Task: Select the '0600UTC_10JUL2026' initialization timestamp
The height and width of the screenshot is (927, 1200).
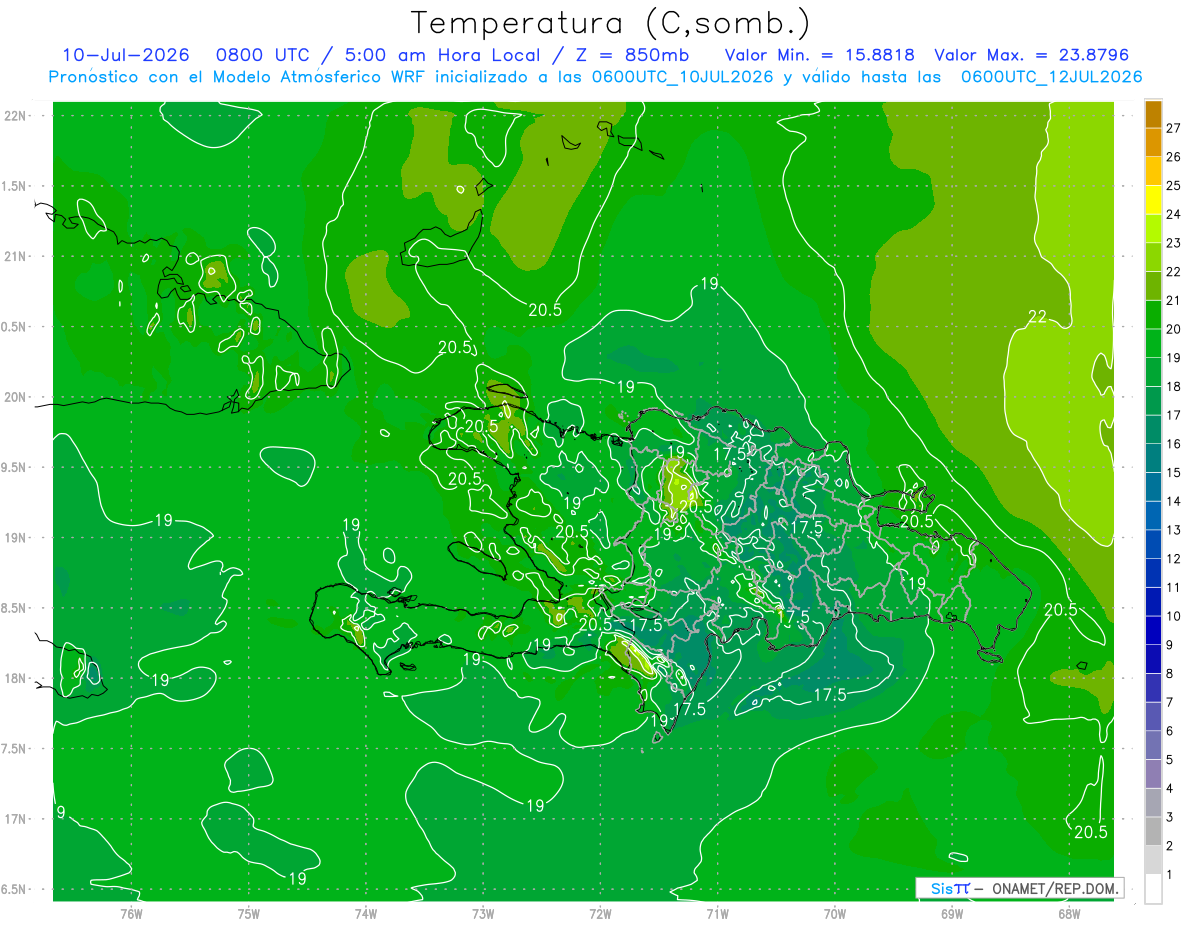Action: coord(682,77)
